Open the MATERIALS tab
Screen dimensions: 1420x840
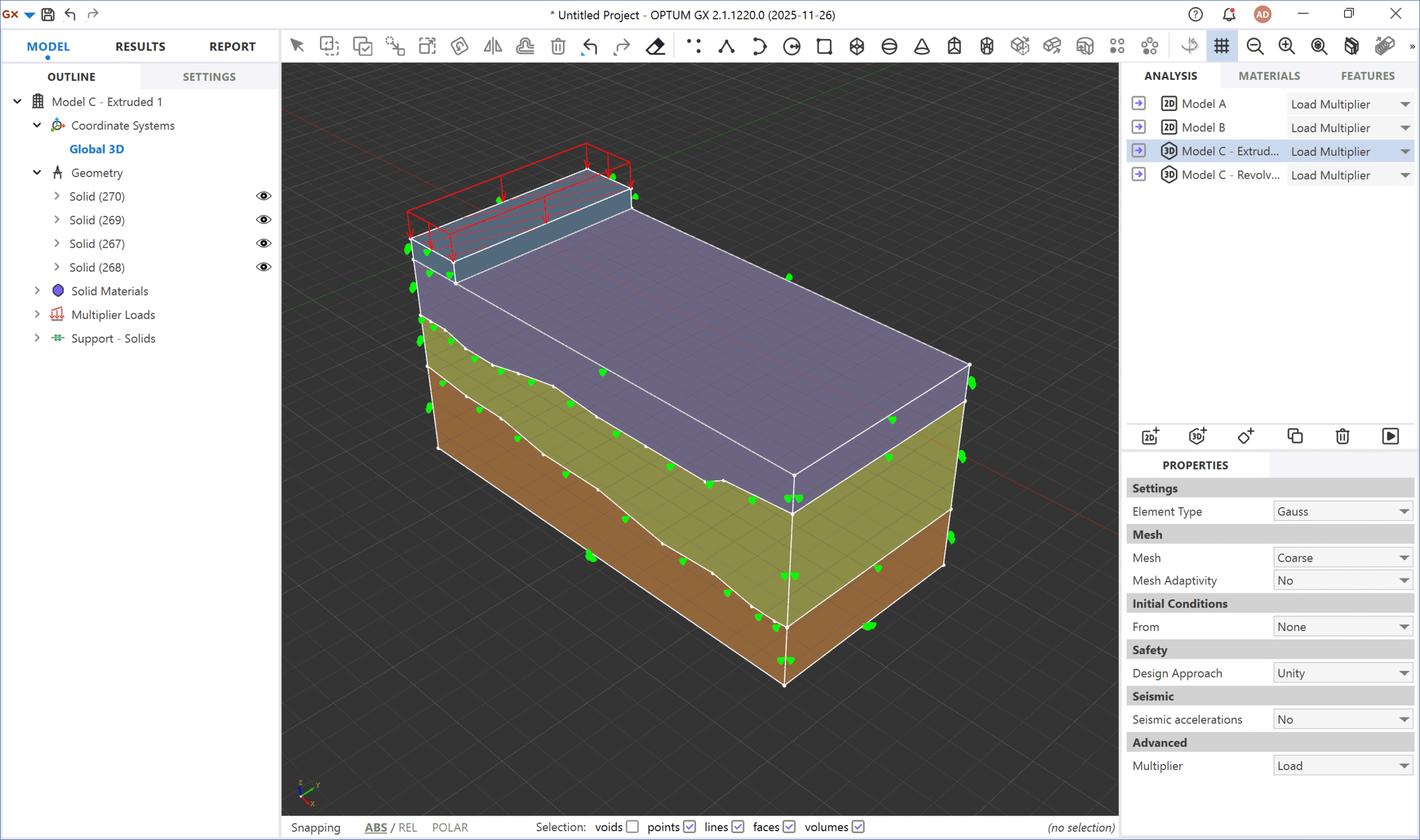click(x=1269, y=76)
